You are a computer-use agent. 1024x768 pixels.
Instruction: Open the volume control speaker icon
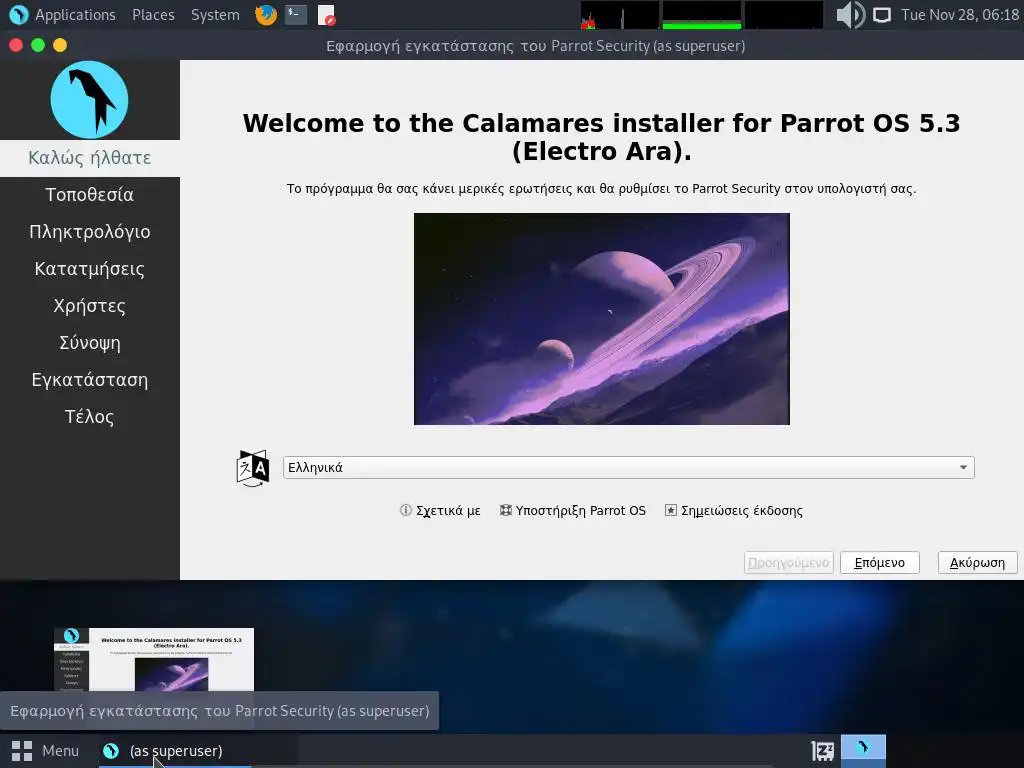pos(850,14)
